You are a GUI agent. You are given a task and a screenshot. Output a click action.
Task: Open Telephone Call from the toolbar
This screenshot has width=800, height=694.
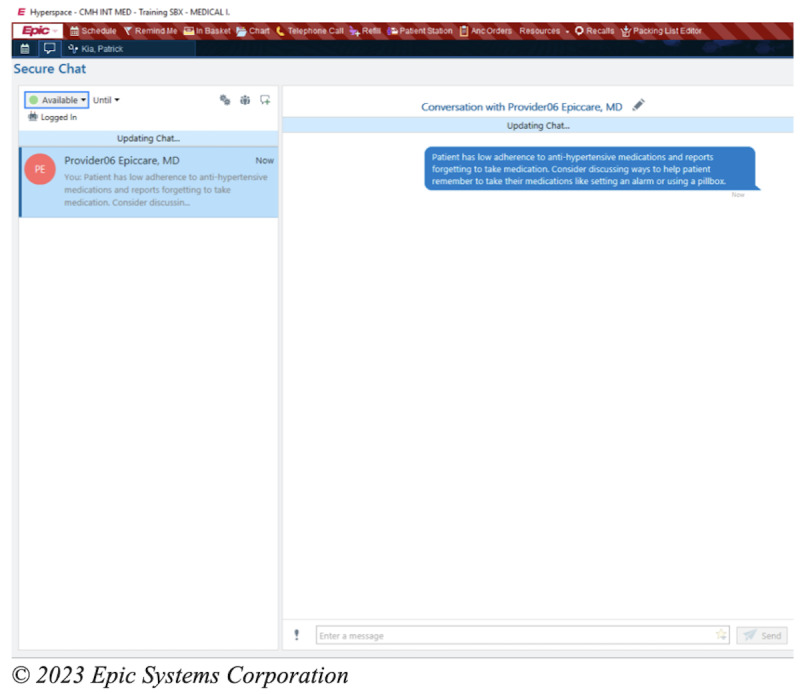[x=309, y=31]
